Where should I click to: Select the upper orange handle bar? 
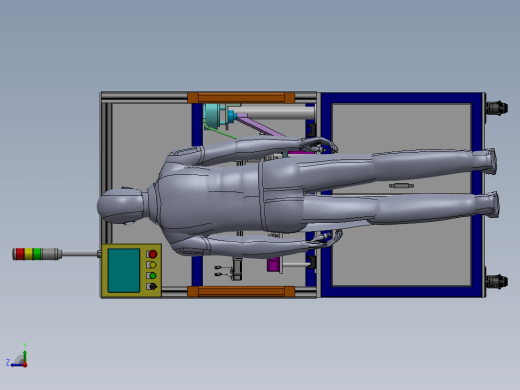[x=241, y=98]
